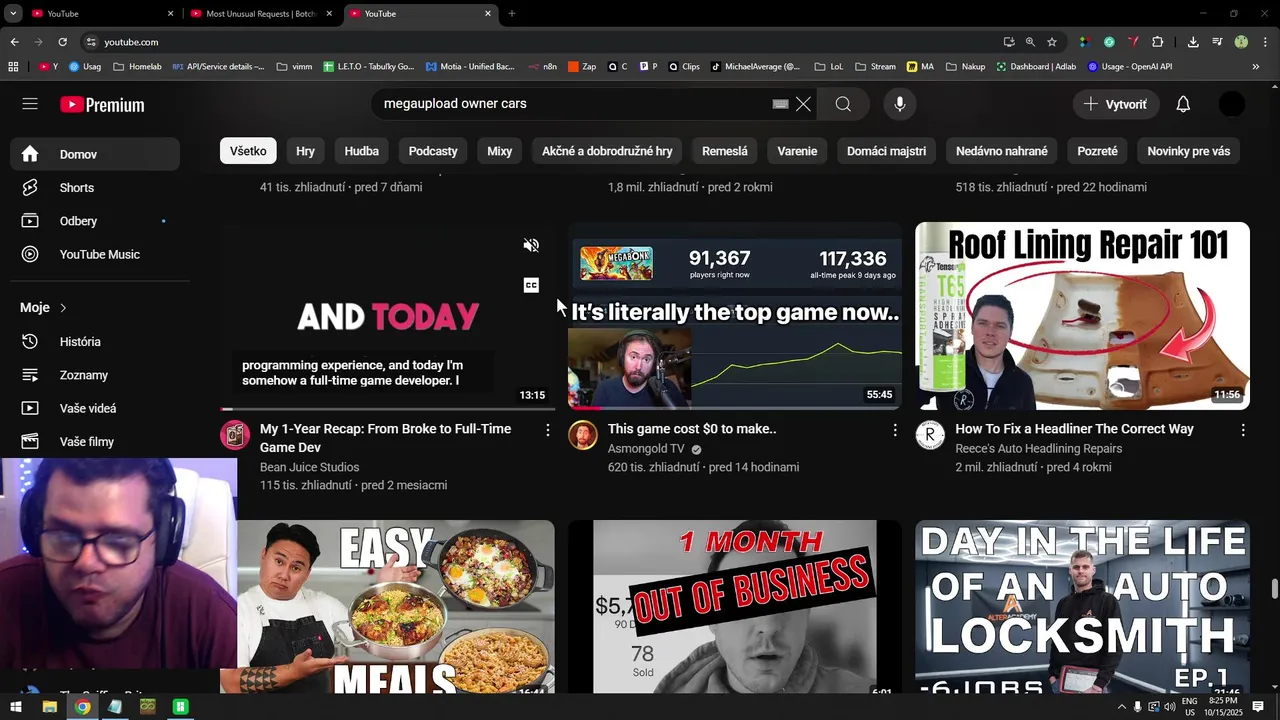
Task: Click the Easy Meals video thumbnail
Action: (x=396, y=606)
